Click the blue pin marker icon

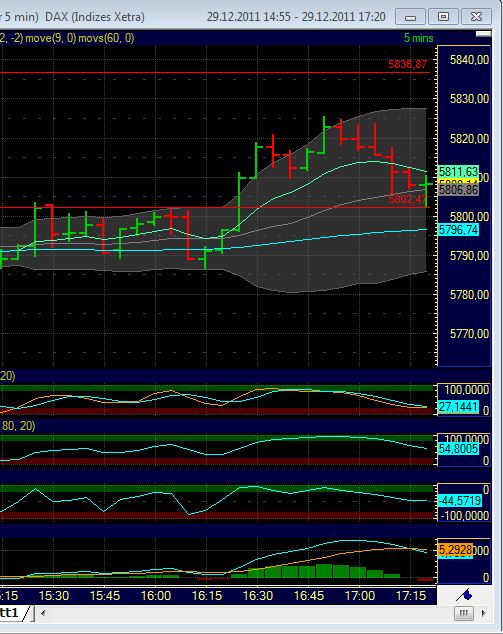pos(464,595)
